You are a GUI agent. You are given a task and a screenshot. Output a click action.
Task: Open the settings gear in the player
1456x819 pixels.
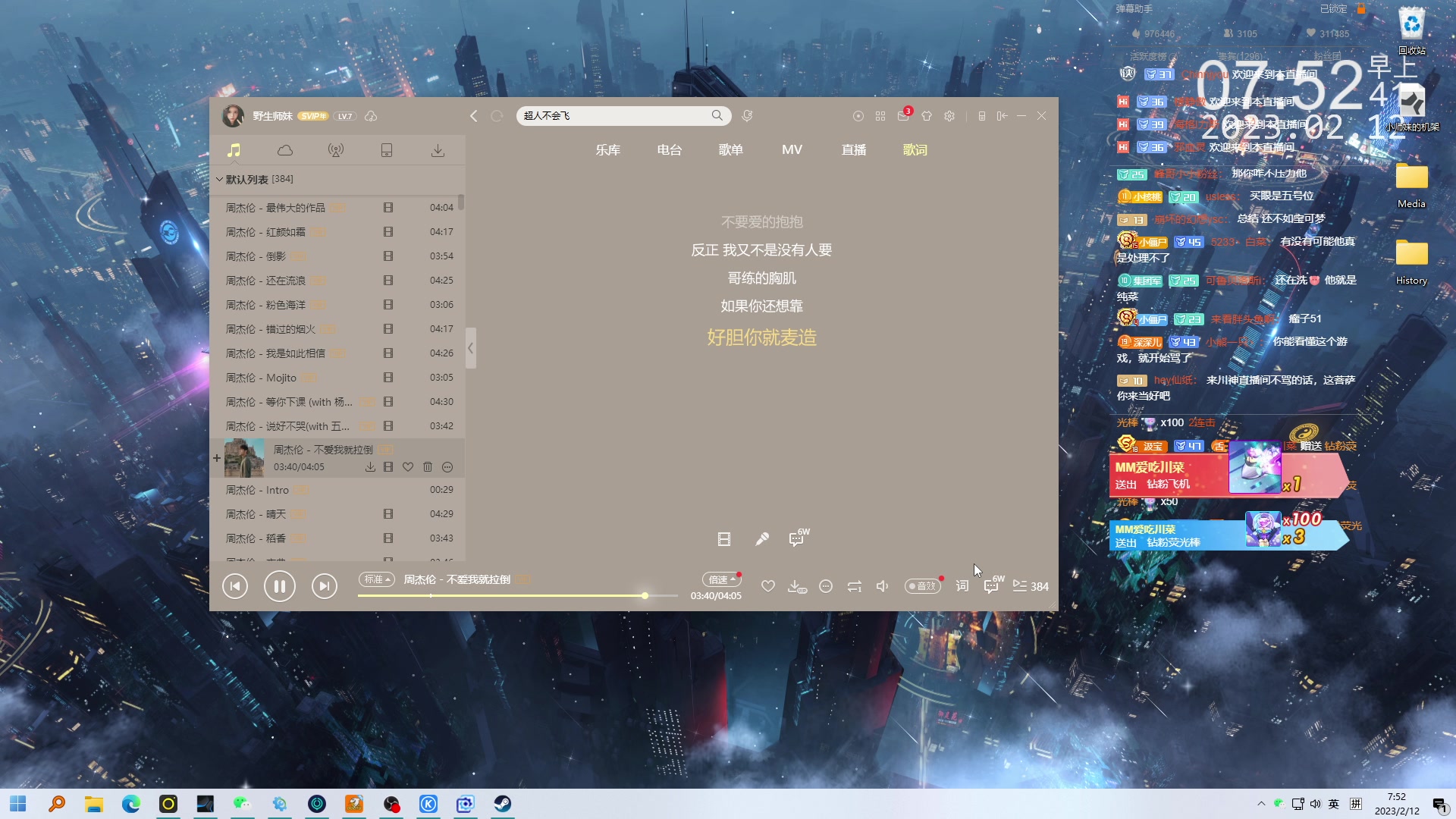coord(949,116)
